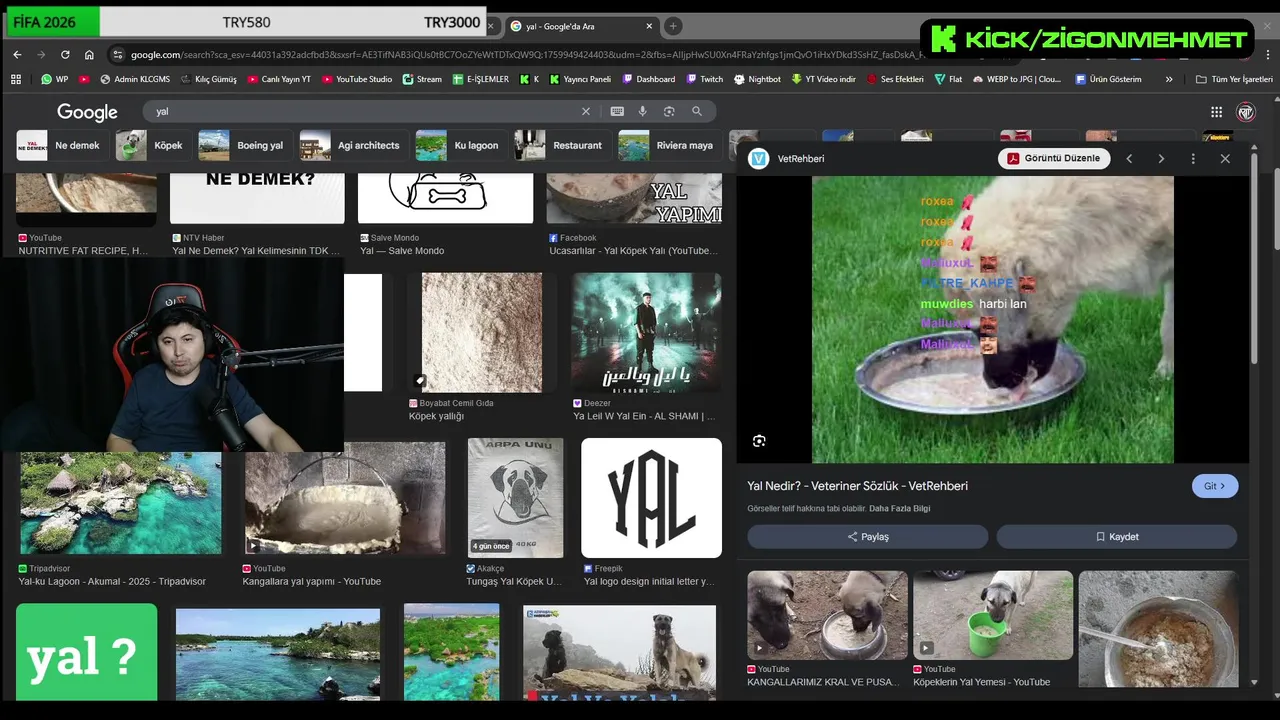Filter images by Boeing yal chip
This screenshot has width=1280, height=720.
click(x=243, y=145)
